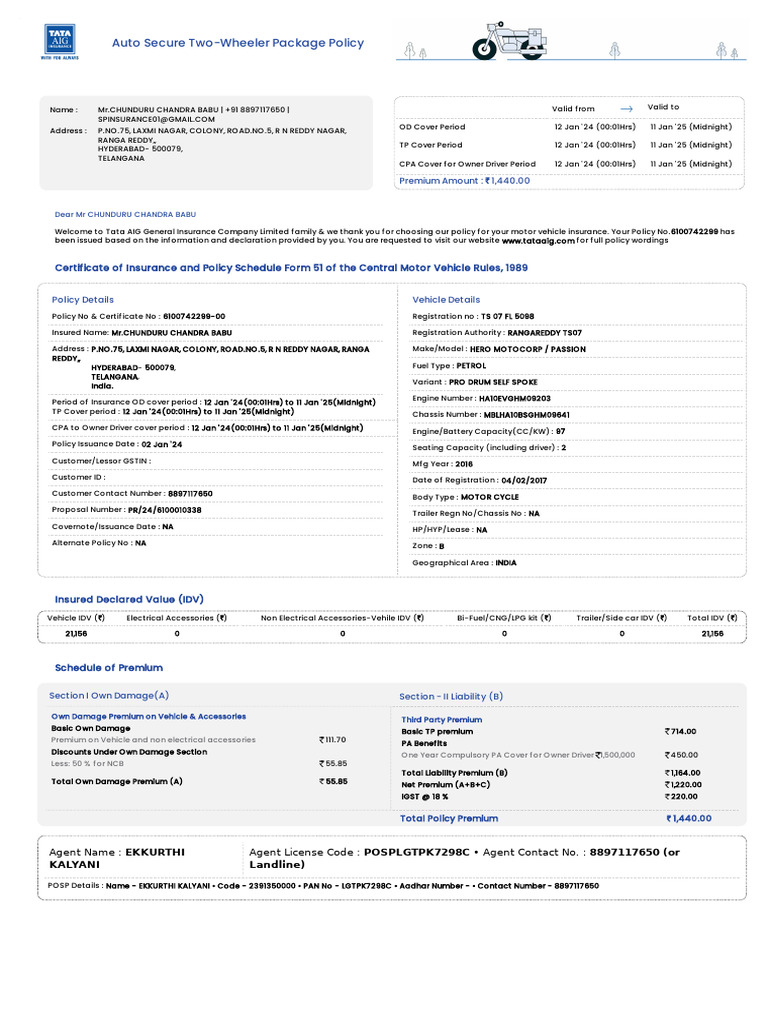Click the OD Cover Period row label
Screen dimensions: 768x1024
pyautogui.click(x=432, y=127)
